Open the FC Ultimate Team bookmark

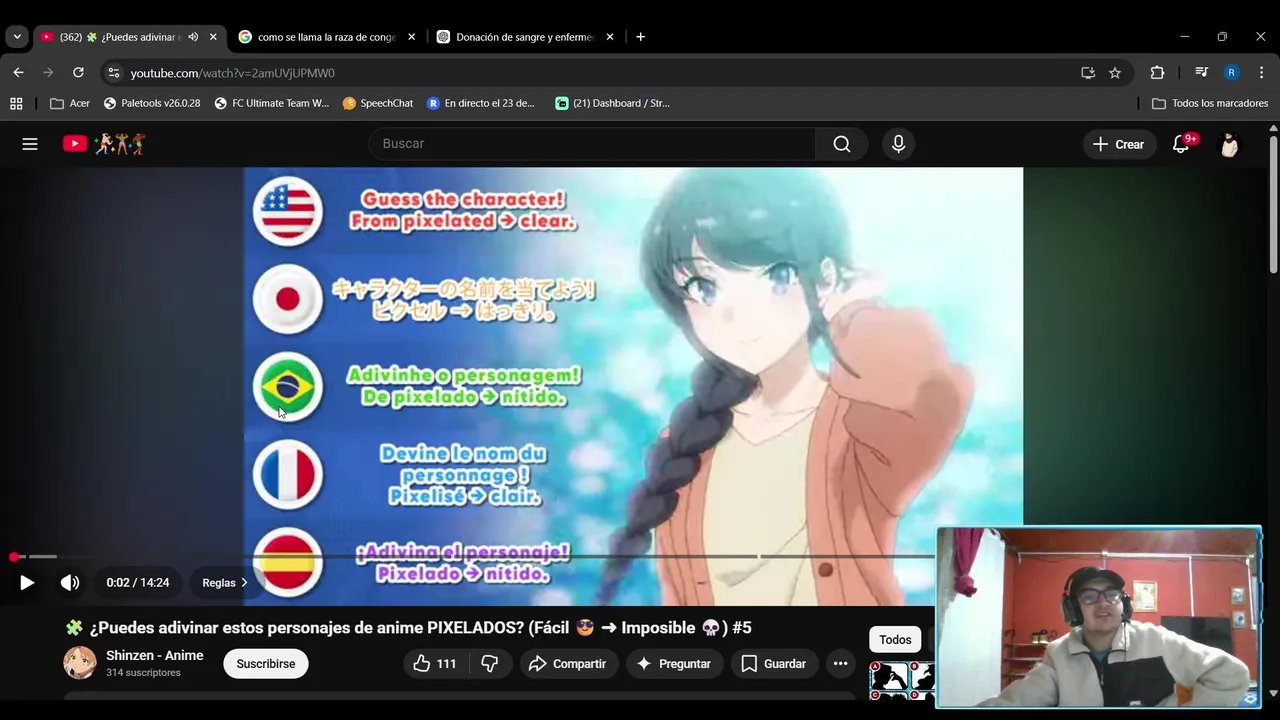pos(271,103)
